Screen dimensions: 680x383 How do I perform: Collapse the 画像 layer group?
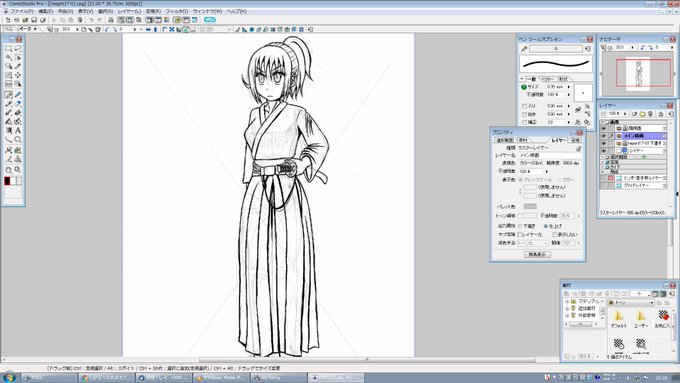[x=603, y=122]
